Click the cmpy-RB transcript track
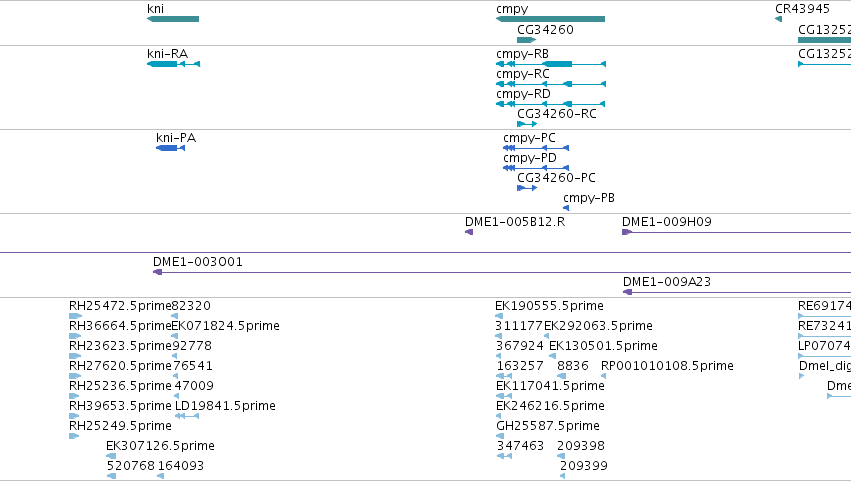This screenshot has width=851, height=481. [551, 64]
